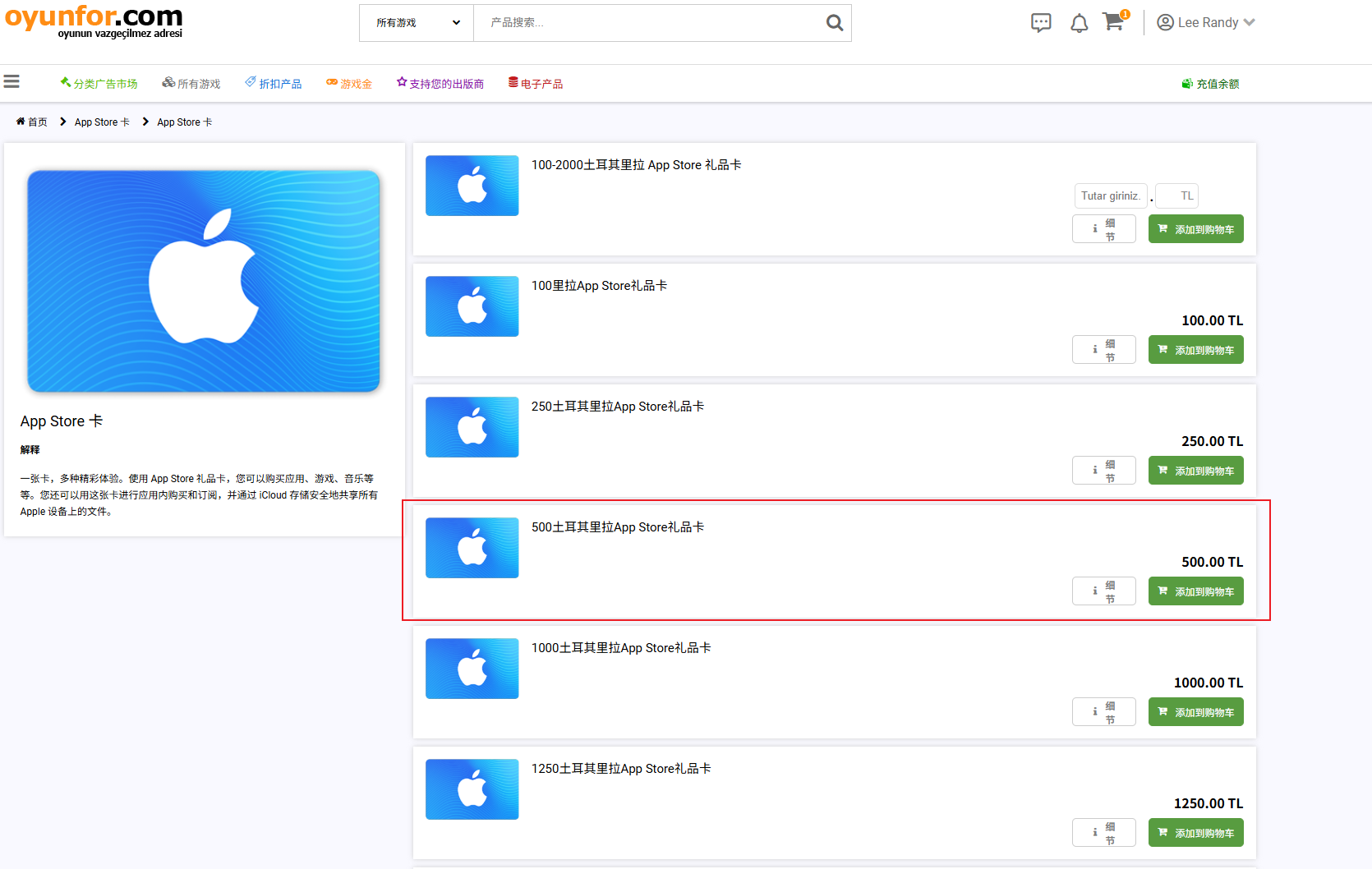
Task: Open 100-2000土耳其里拉 App Store 礼品卡 title
Action: coord(637,165)
